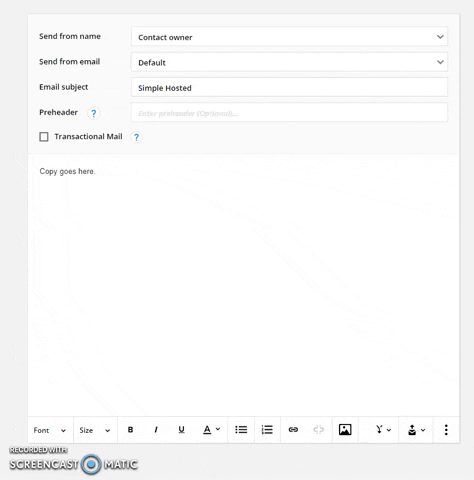Apply italic formatting
The width and height of the screenshot is (474, 480).
[x=156, y=430]
